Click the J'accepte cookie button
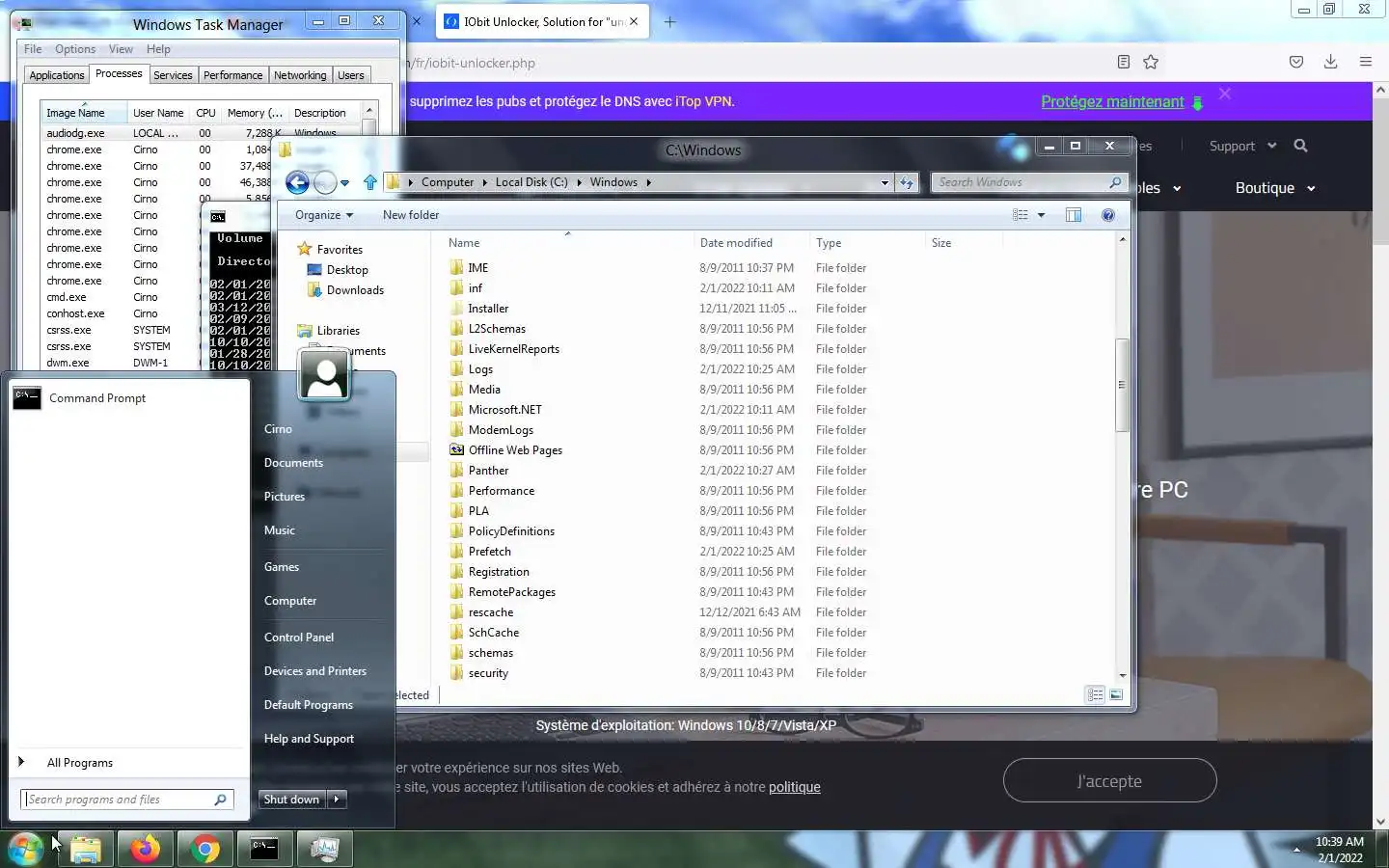This screenshot has width=1389, height=868. pos(1109,780)
